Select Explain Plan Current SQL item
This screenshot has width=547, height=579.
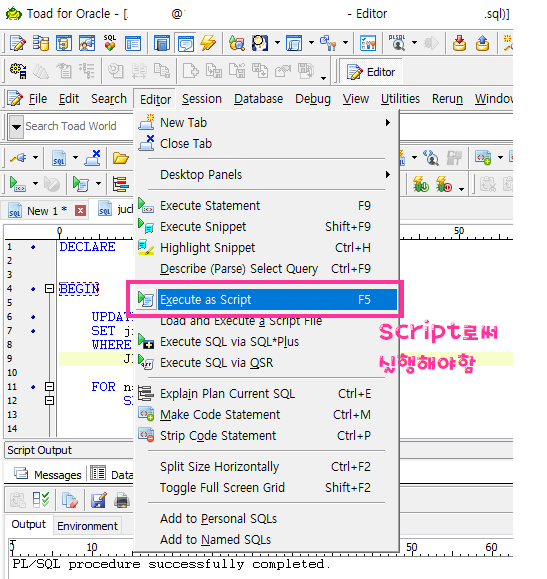tap(266, 394)
